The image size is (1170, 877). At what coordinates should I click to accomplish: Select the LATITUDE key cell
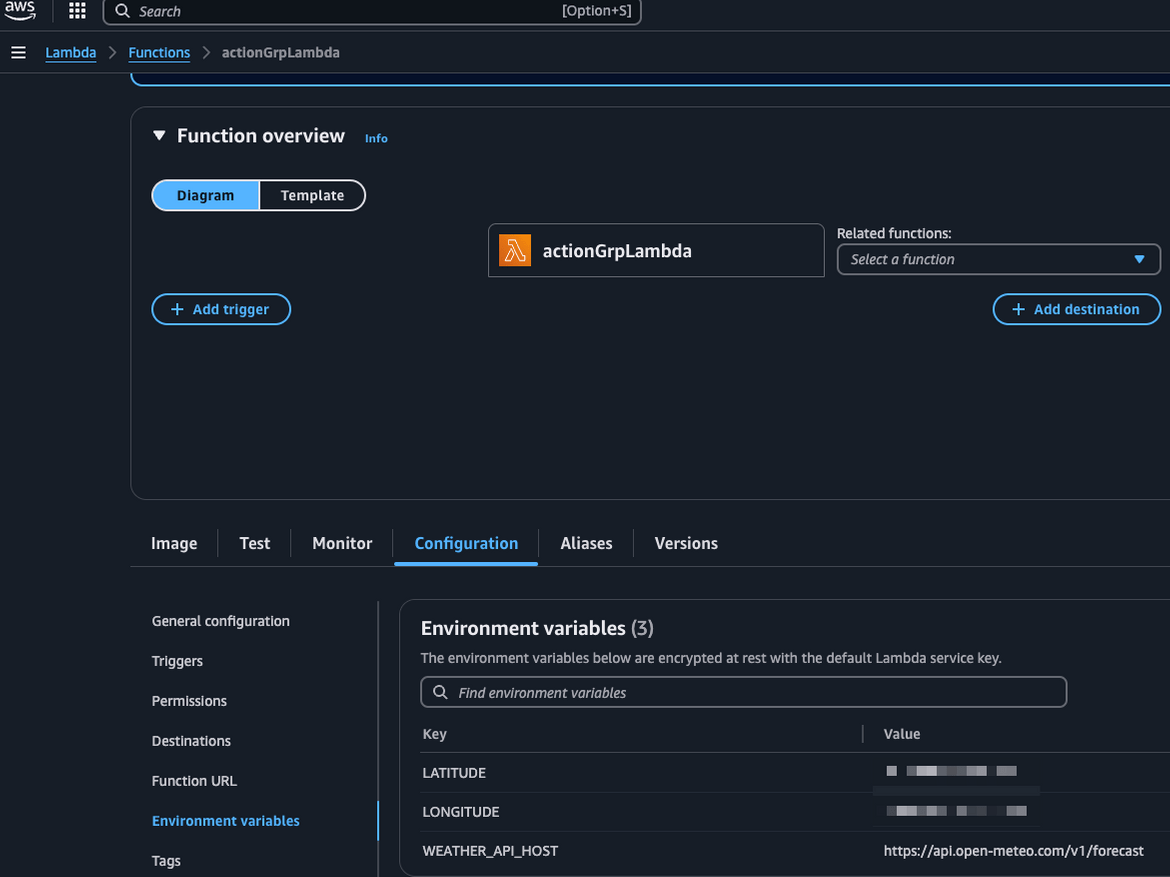(454, 773)
